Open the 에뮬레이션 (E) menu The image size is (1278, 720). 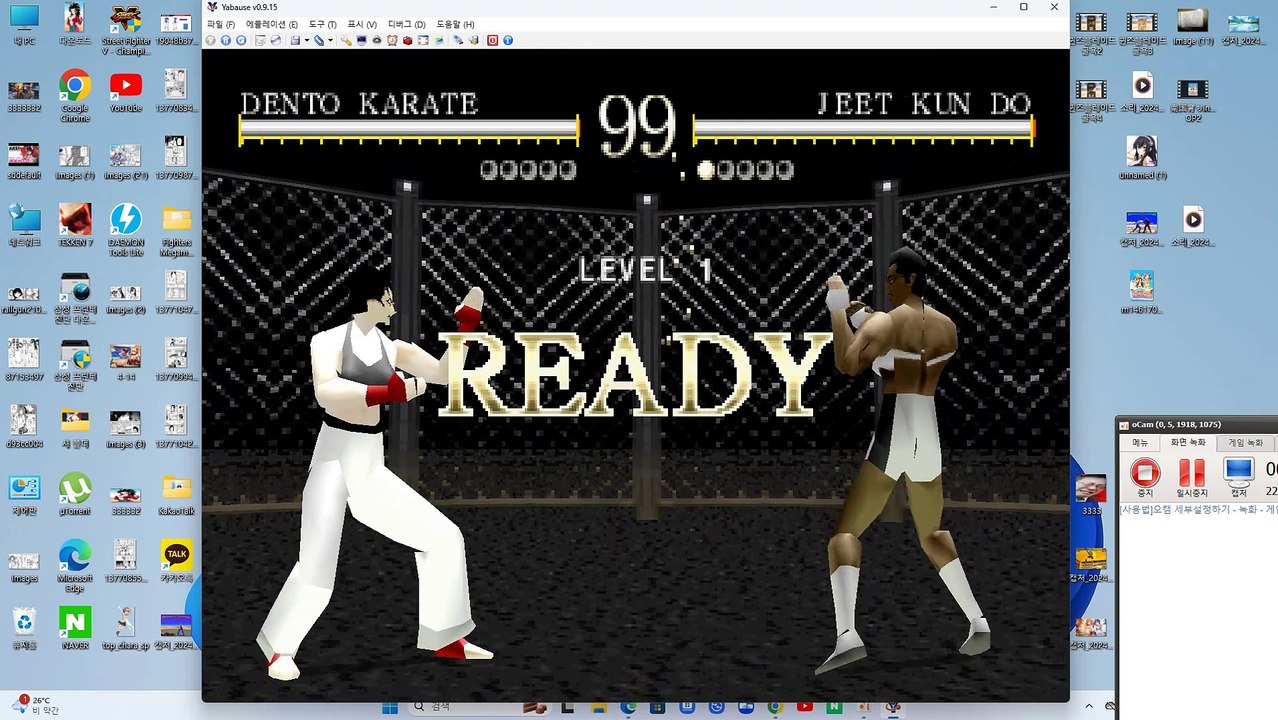point(272,24)
